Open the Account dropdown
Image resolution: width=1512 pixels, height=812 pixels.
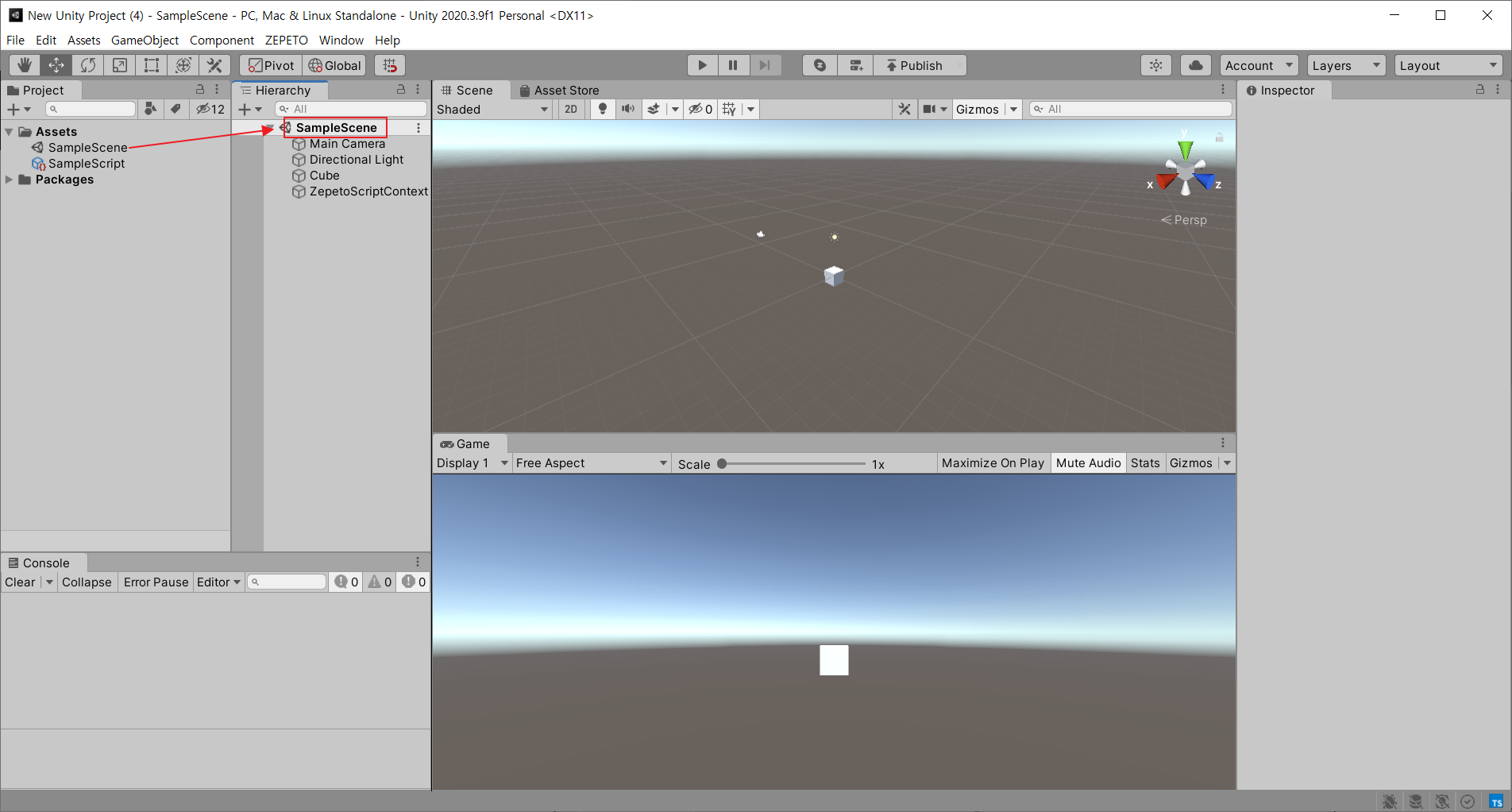click(1259, 65)
